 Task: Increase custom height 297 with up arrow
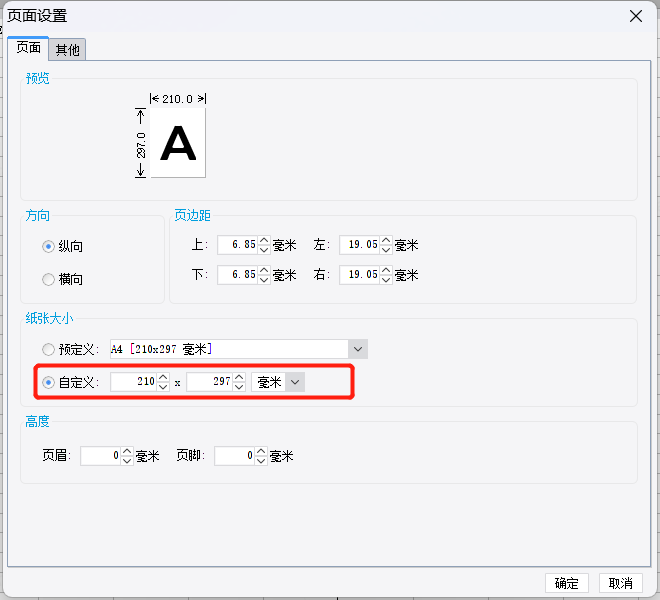(239, 377)
